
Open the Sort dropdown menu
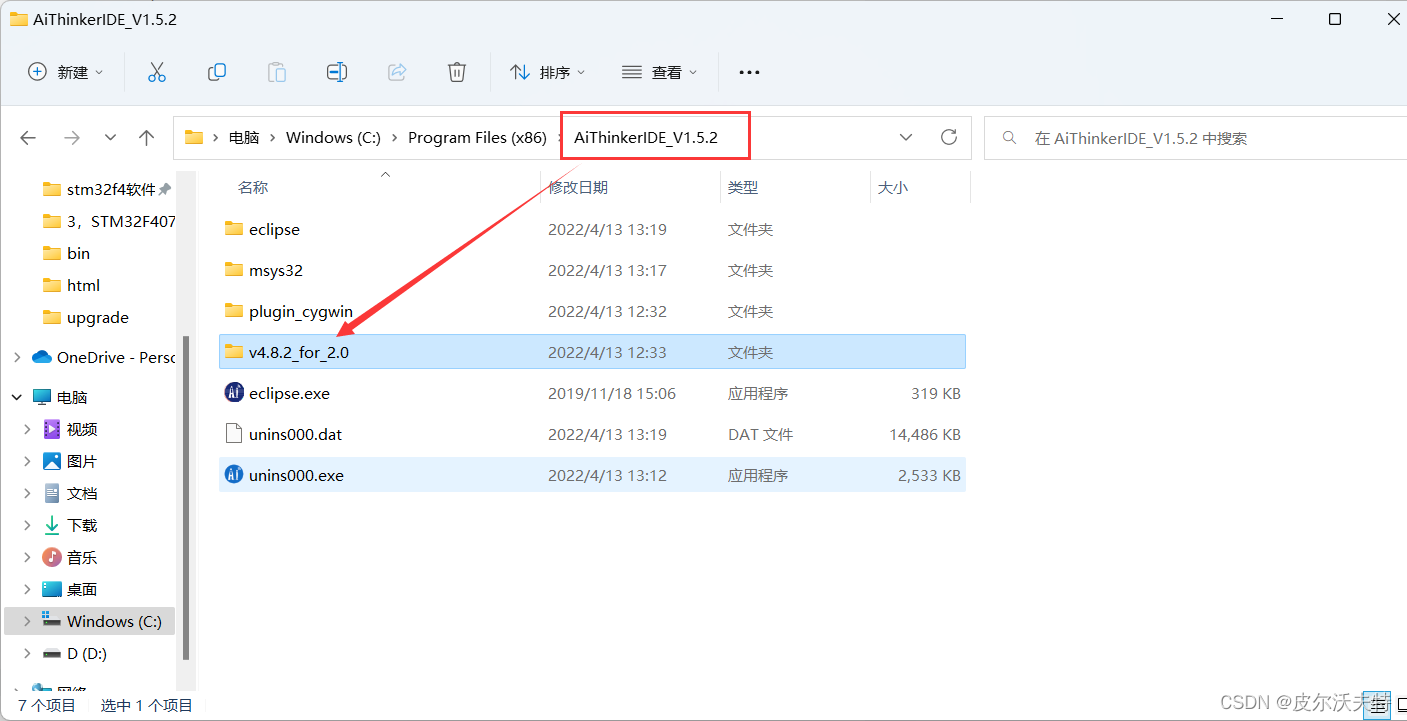[547, 72]
